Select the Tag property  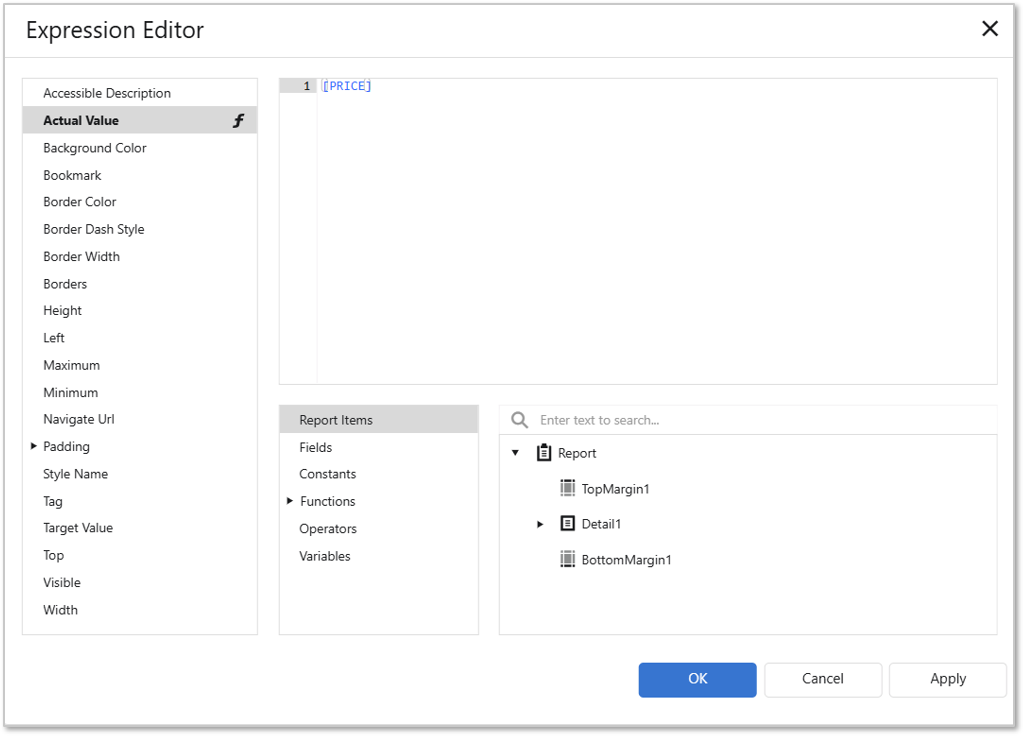140,501
